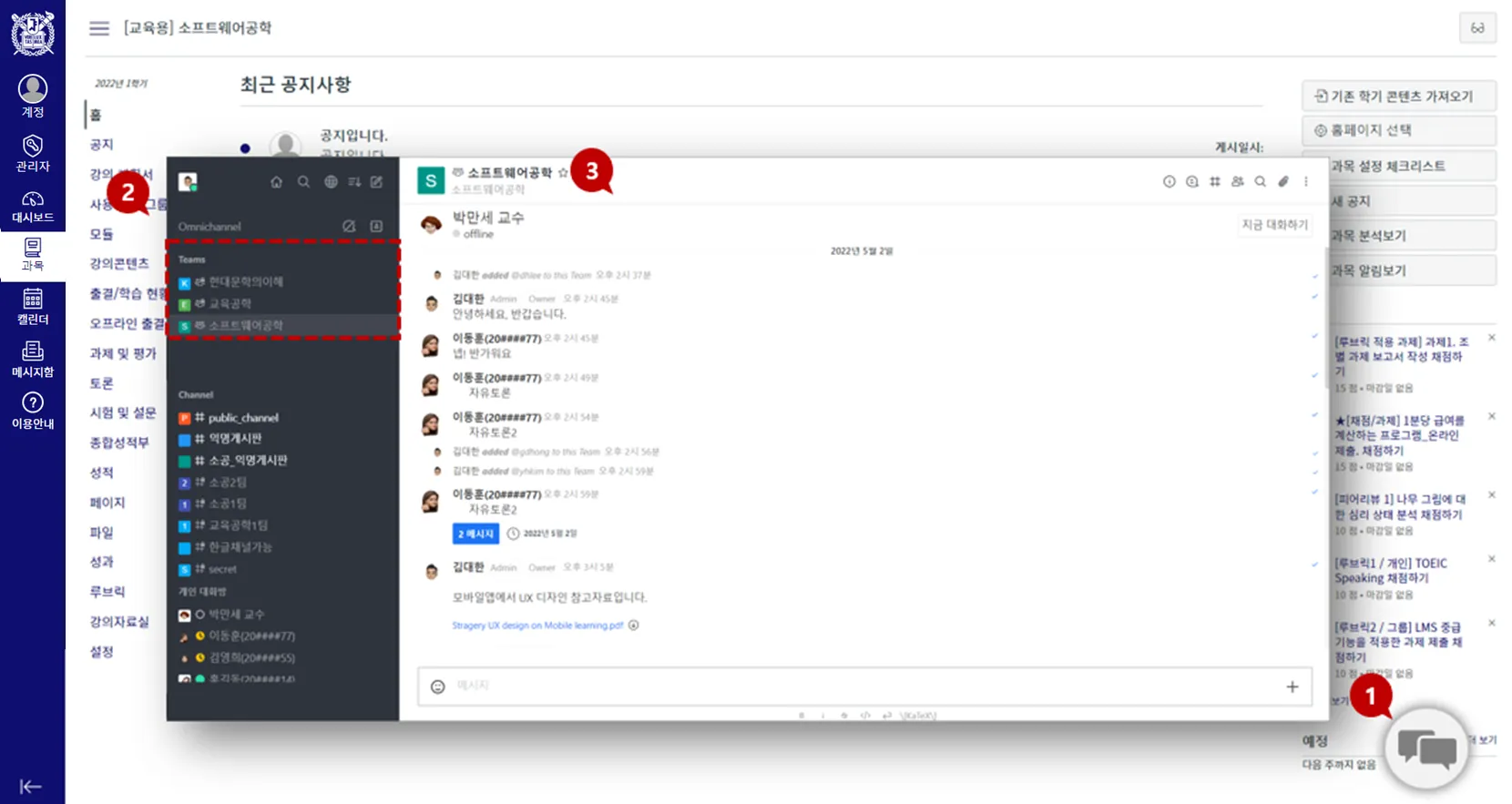Open 이용안내 help in global navigation
The width and height of the screenshot is (1512, 804).
(x=33, y=411)
